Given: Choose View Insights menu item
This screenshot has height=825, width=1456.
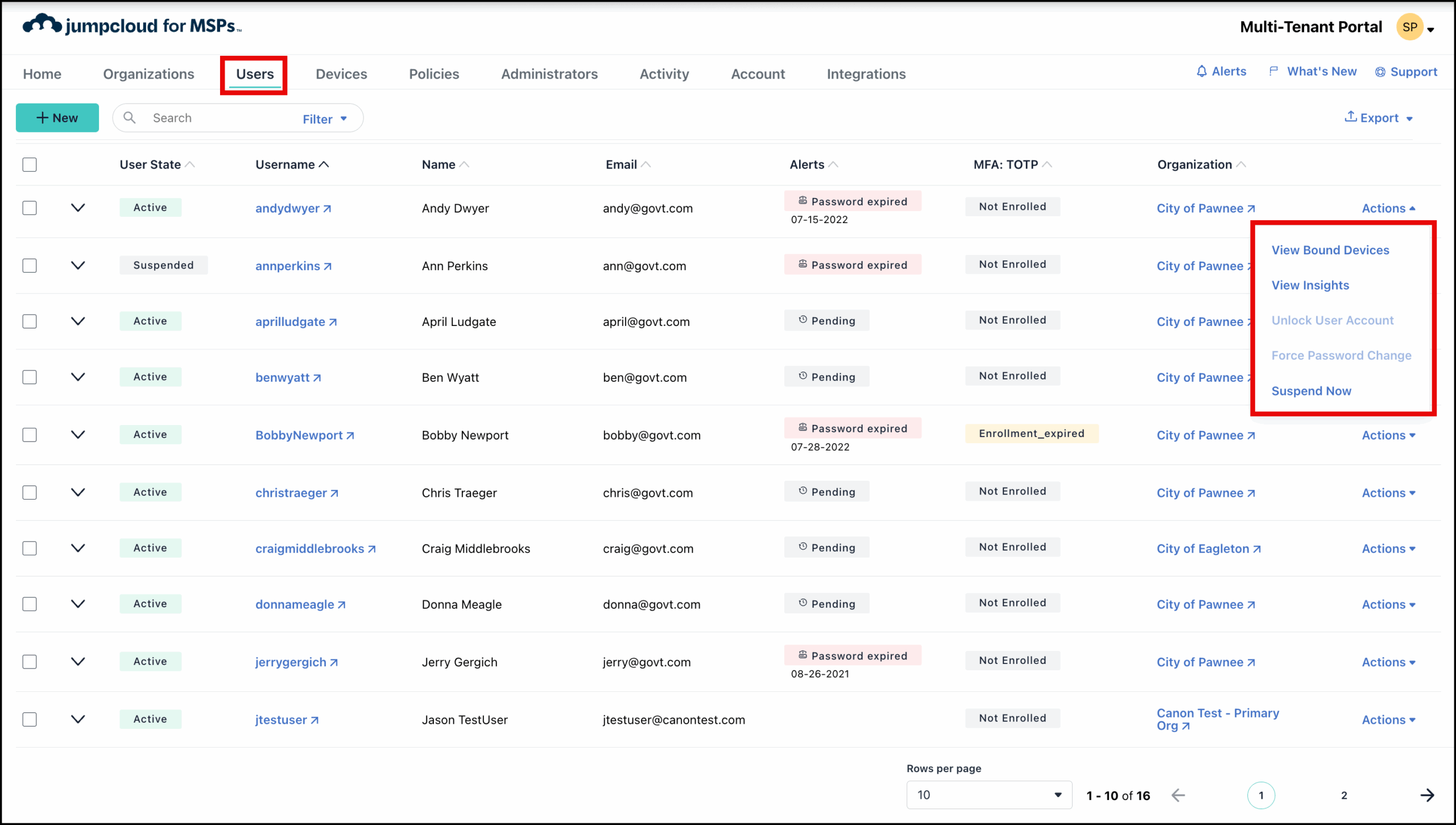Looking at the screenshot, I should click(x=1310, y=285).
